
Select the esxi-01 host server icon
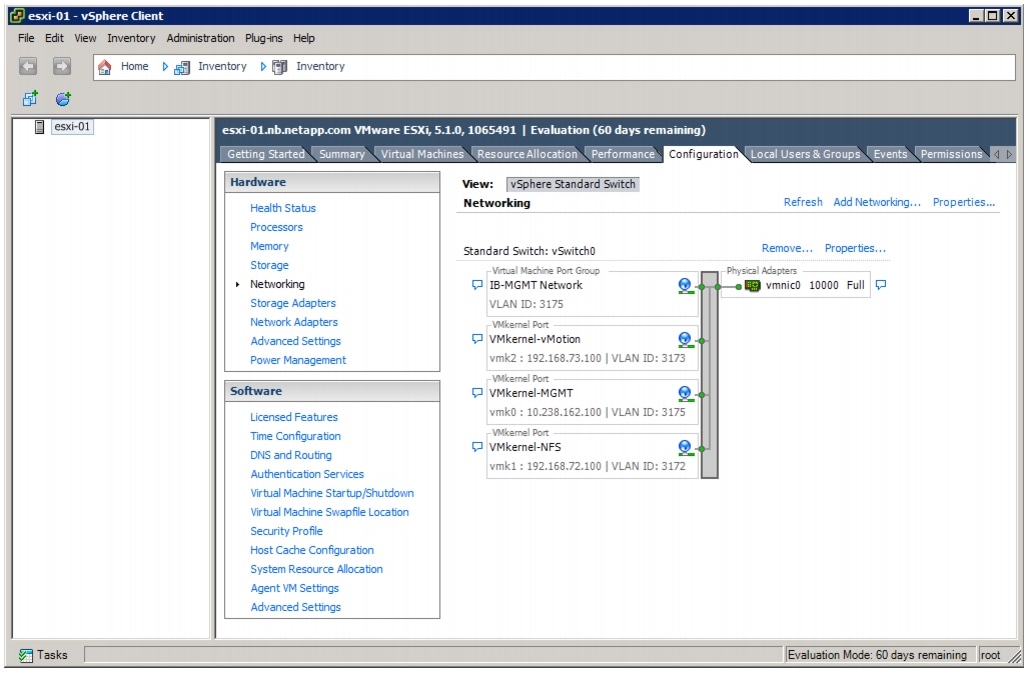pos(39,127)
